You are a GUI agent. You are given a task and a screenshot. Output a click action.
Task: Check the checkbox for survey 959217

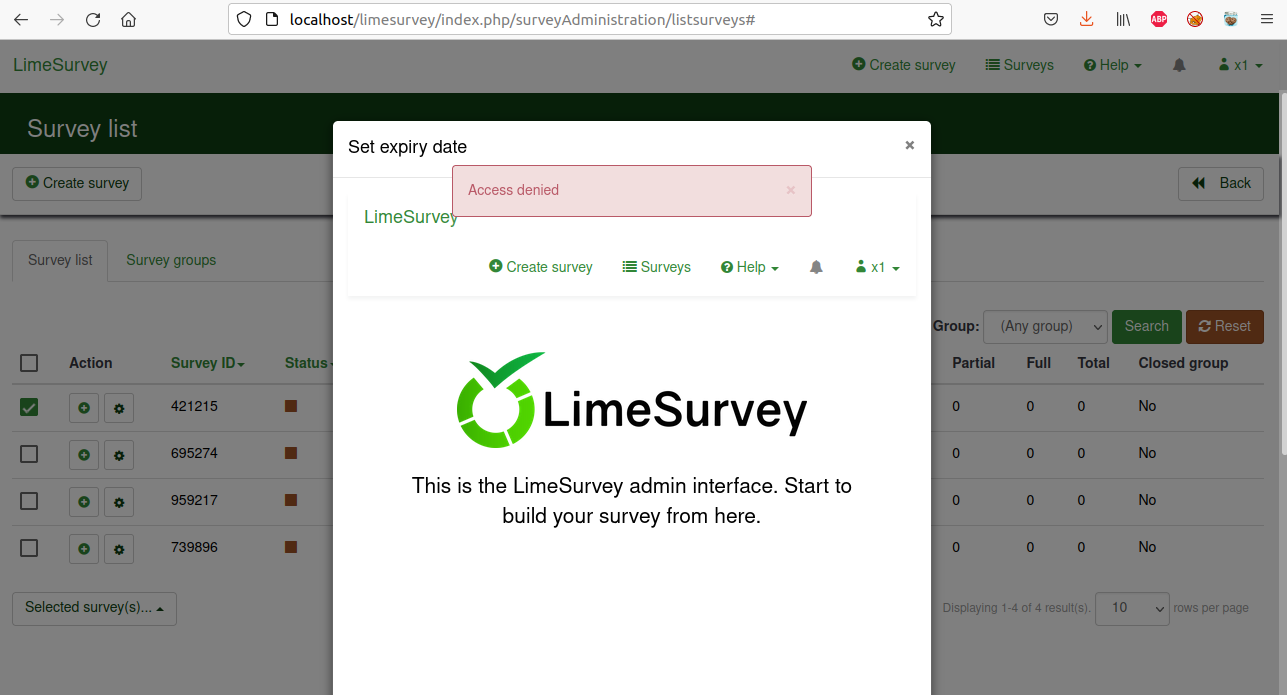pos(29,501)
